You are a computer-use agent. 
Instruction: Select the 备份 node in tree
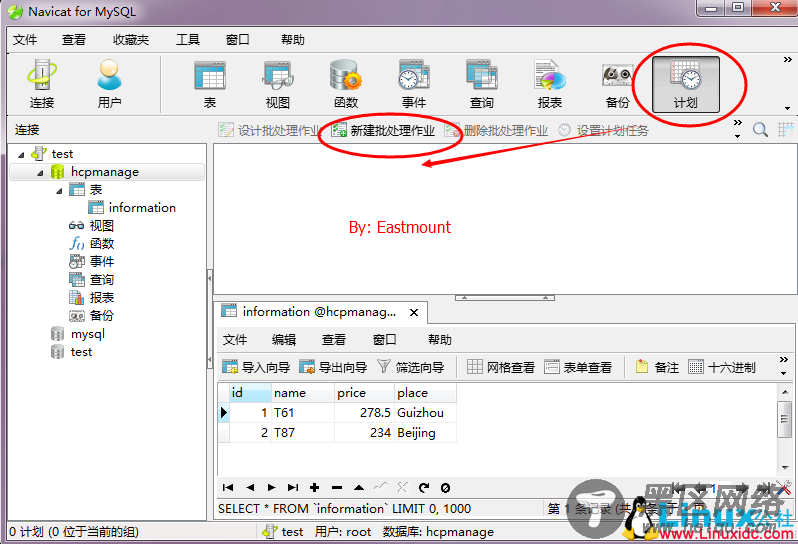92,316
